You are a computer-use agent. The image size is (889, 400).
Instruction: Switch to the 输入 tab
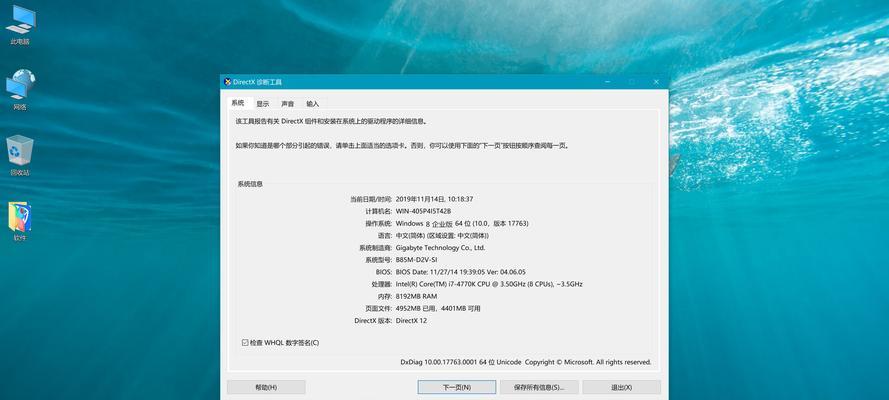pos(313,104)
